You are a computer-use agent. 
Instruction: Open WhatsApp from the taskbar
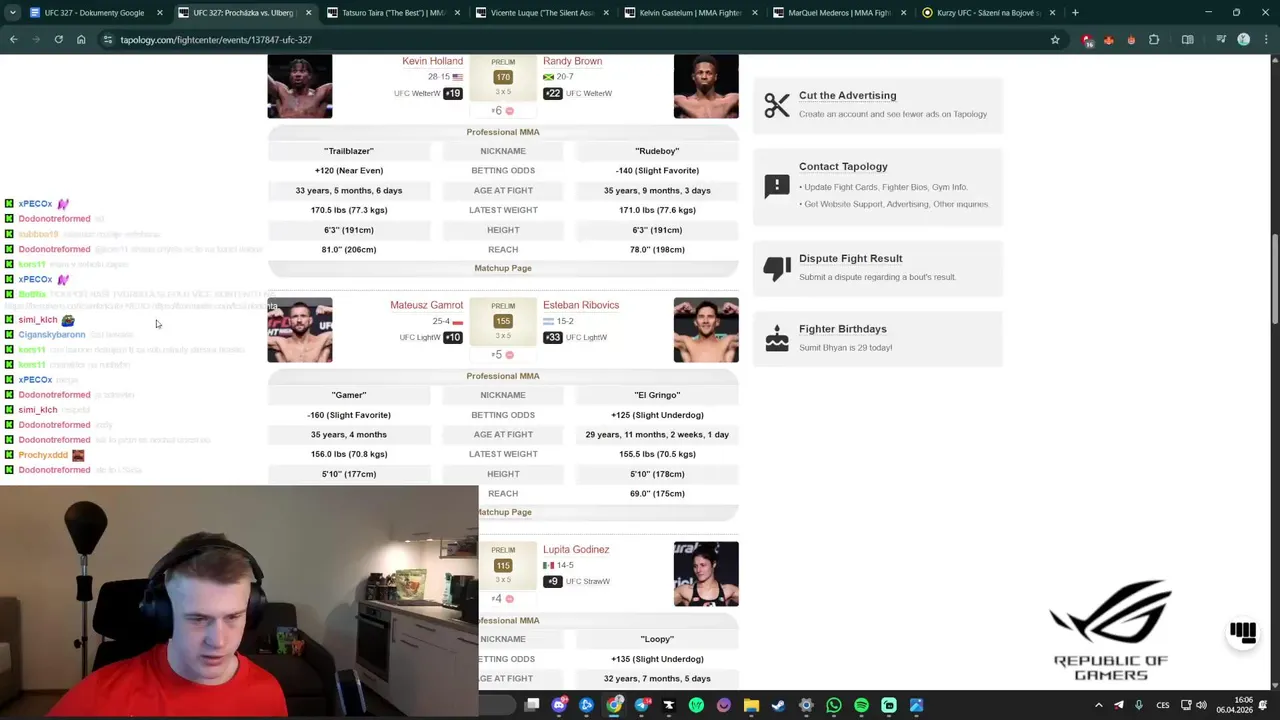(x=834, y=705)
